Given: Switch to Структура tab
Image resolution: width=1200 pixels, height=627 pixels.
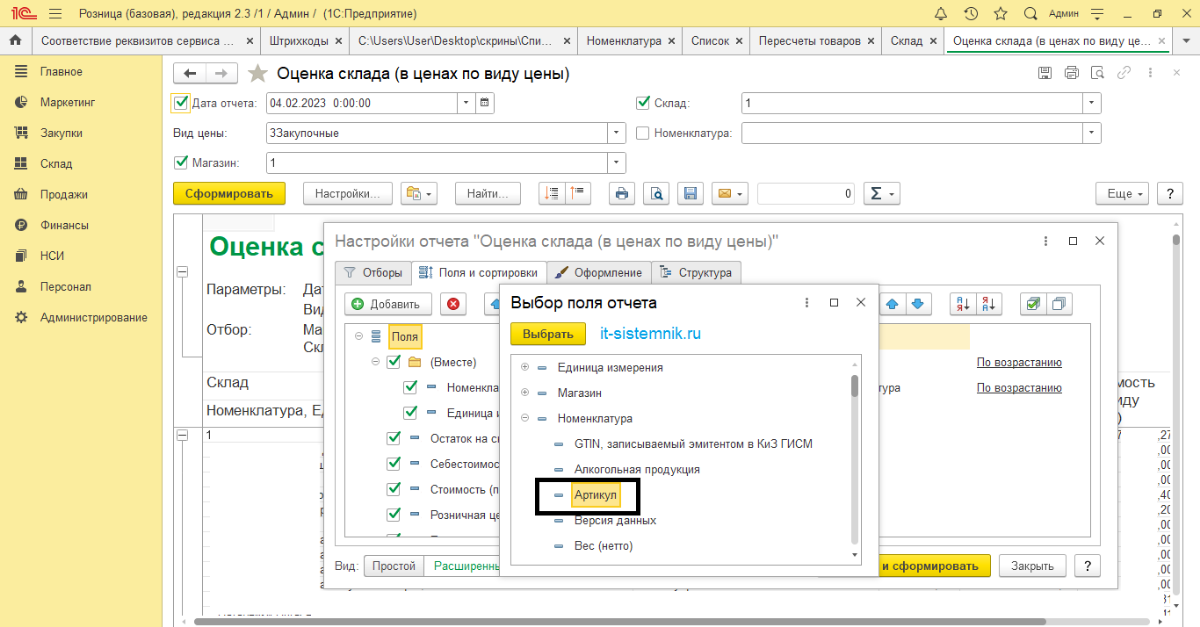Looking at the screenshot, I should (x=696, y=272).
